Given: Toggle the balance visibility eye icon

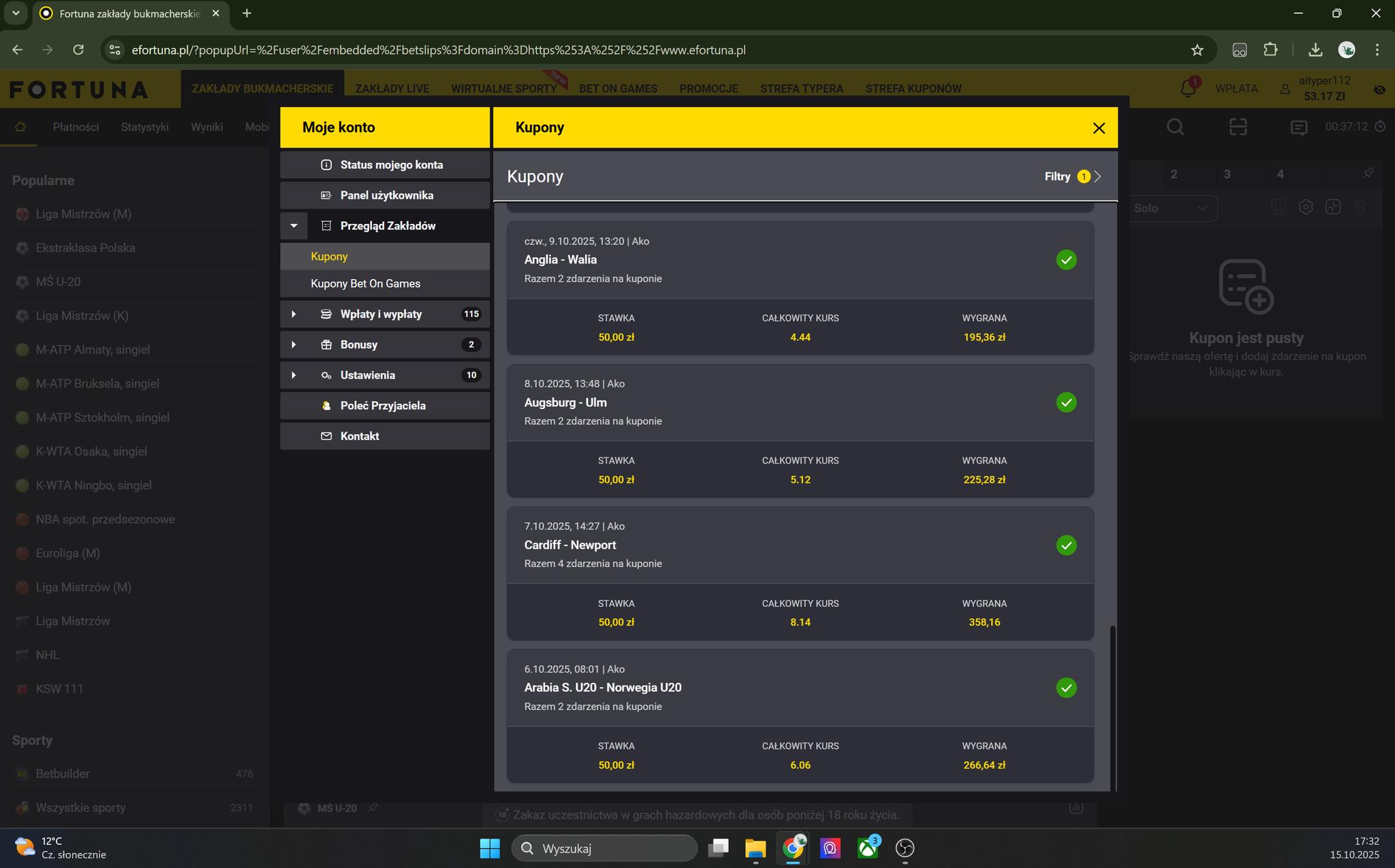Looking at the screenshot, I should [1379, 89].
